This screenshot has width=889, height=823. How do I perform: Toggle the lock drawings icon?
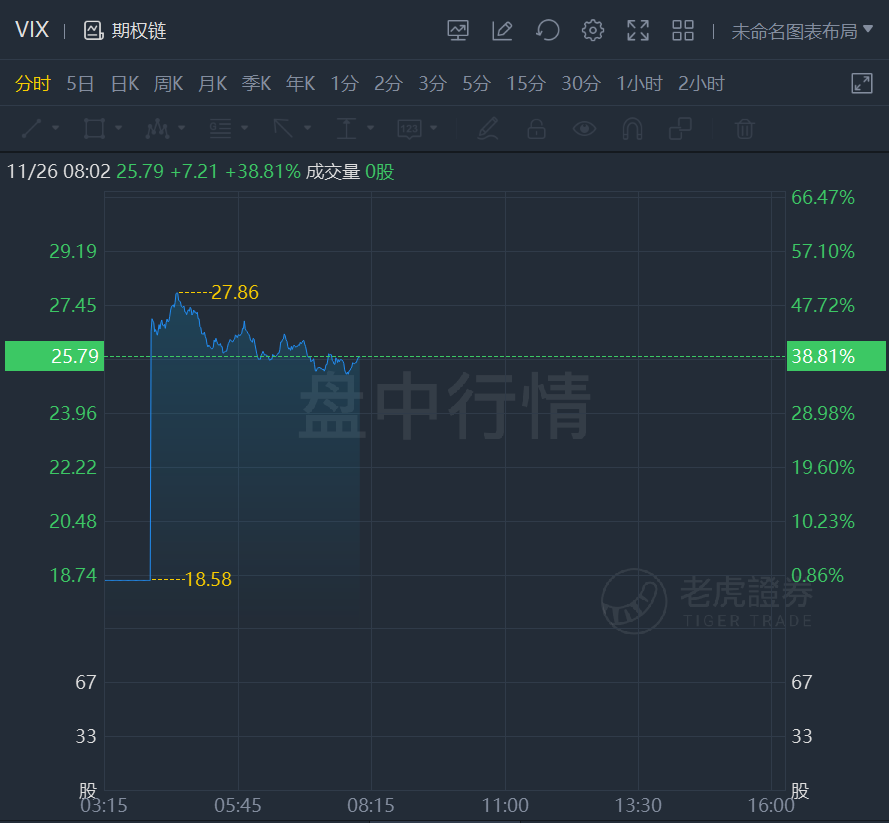click(536, 129)
